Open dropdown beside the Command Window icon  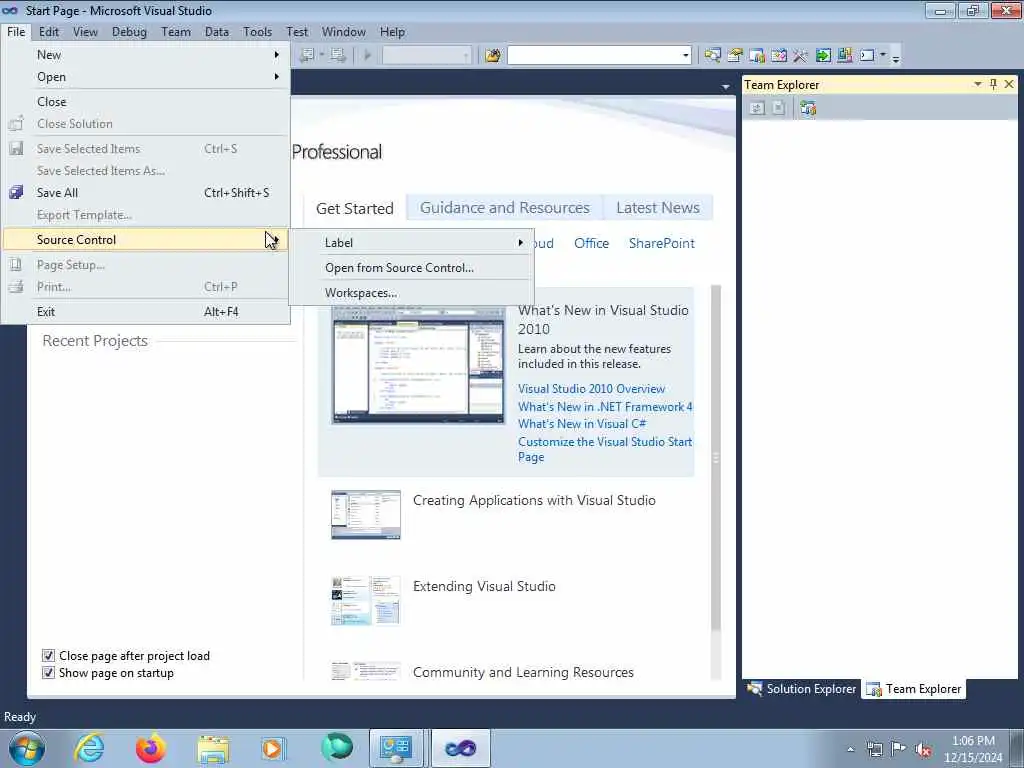coord(883,55)
